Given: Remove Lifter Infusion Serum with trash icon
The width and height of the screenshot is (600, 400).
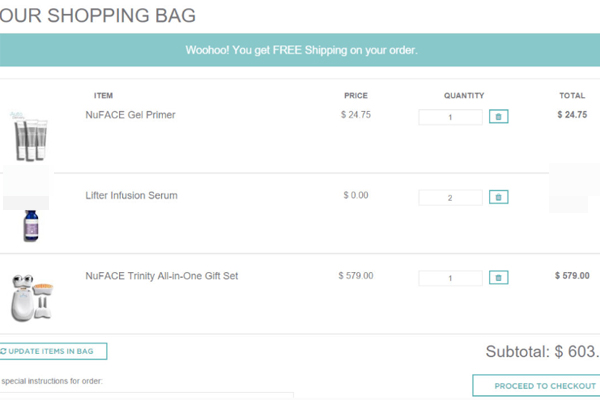Looking at the screenshot, I should (498, 197).
